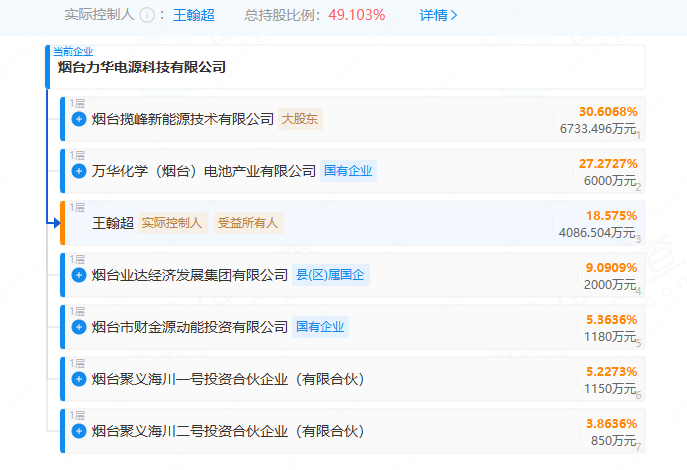The image size is (687, 470).
Task: Open company 万华化学（烟台）电池产业有限公司
Action: coord(203,171)
